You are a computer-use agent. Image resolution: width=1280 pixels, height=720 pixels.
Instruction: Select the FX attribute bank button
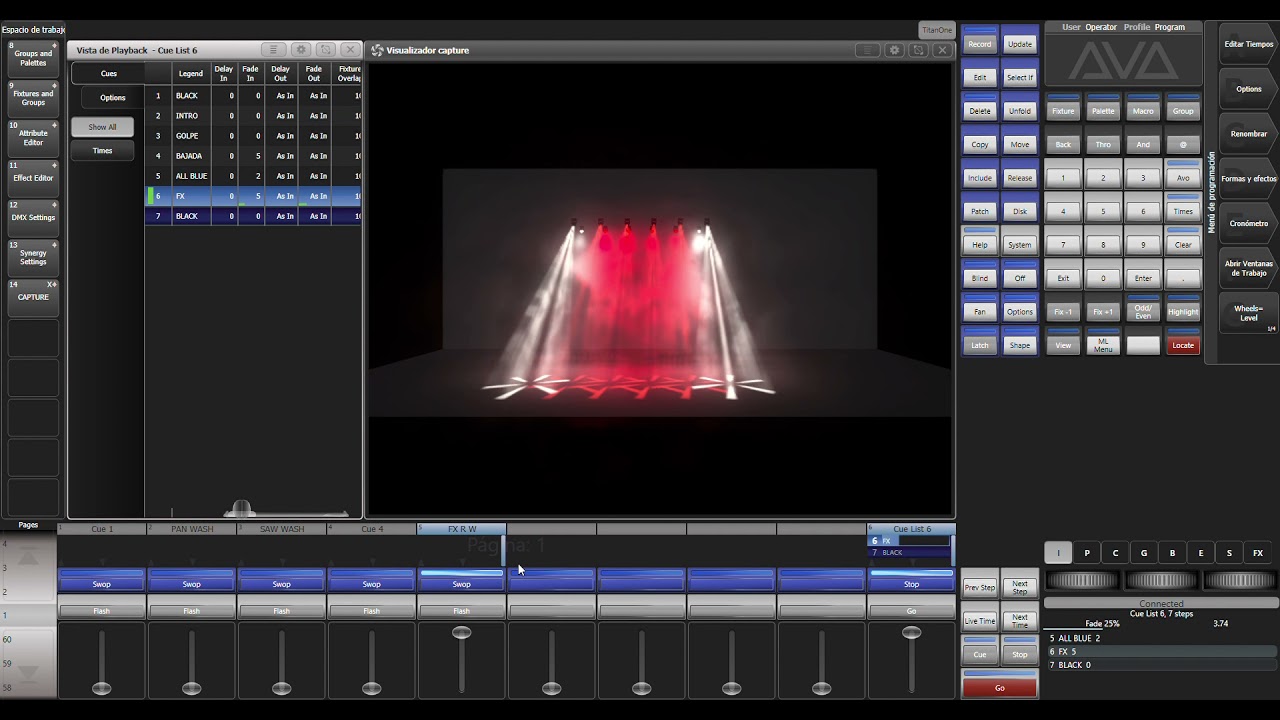click(x=1258, y=553)
